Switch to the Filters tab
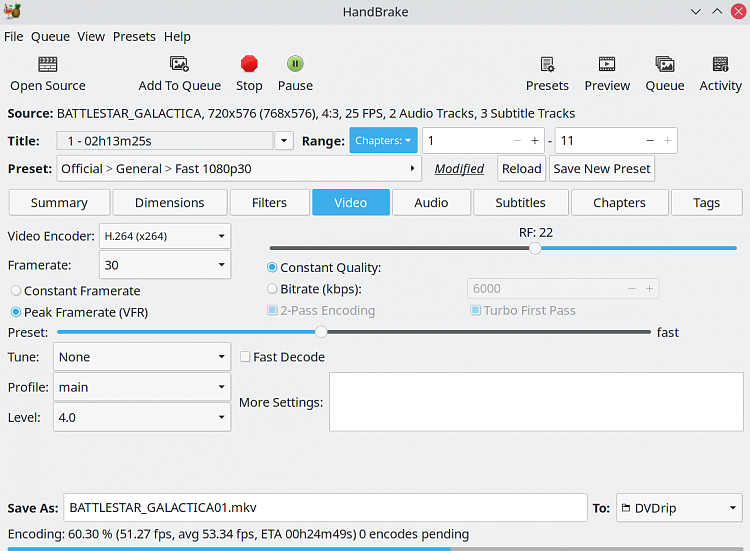The width and height of the screenshot is (750, 551). tap(269, 203)
